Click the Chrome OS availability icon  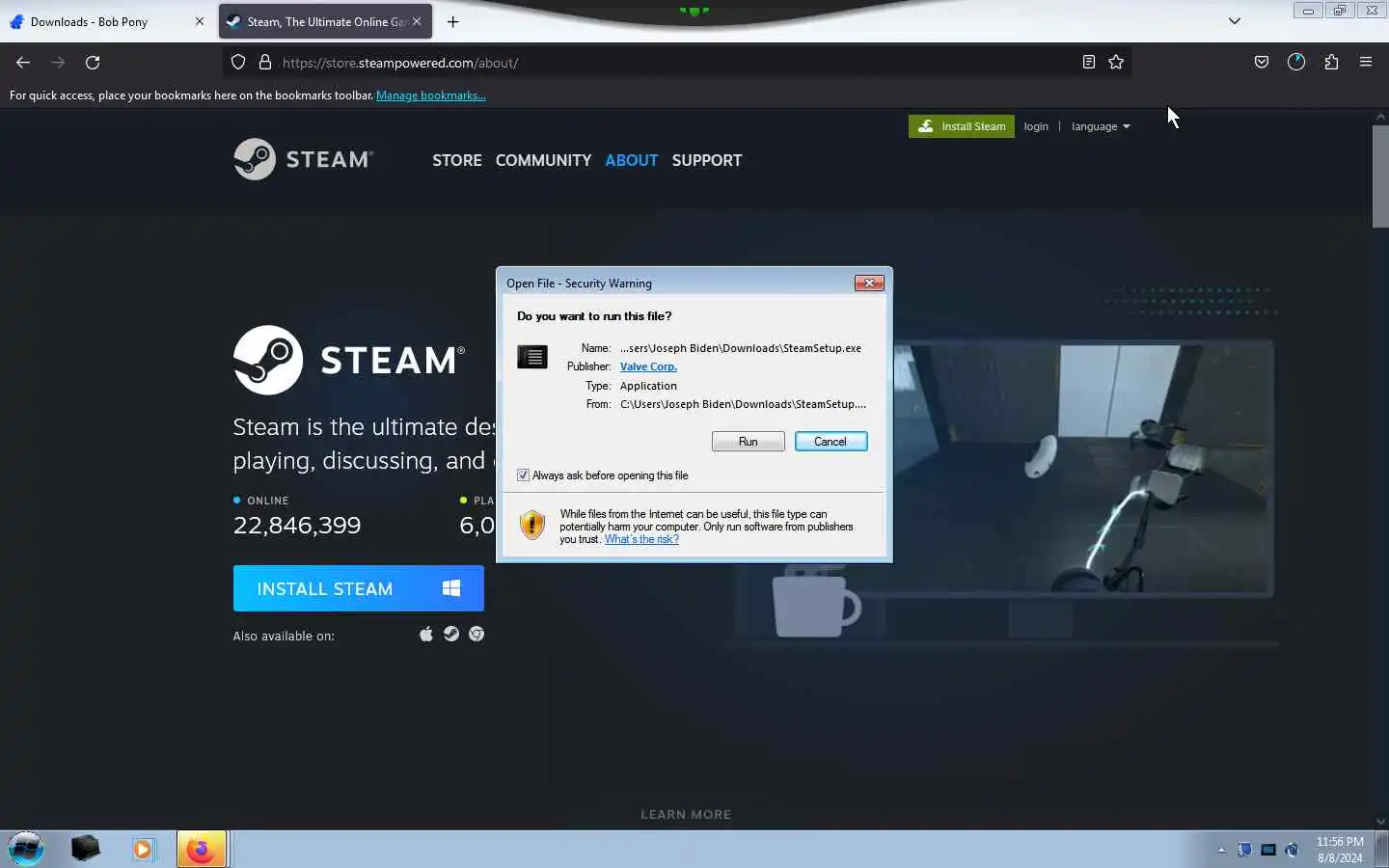coord(477,634)
